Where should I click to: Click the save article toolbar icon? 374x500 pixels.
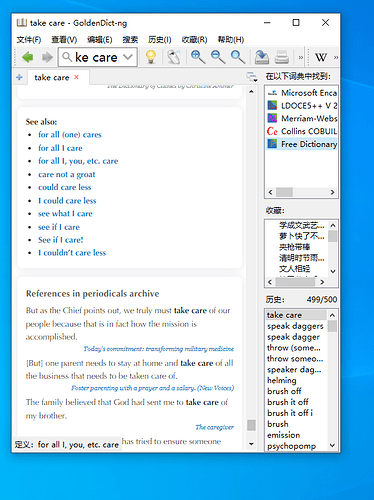pyautogui.click(x=262, y=57)
